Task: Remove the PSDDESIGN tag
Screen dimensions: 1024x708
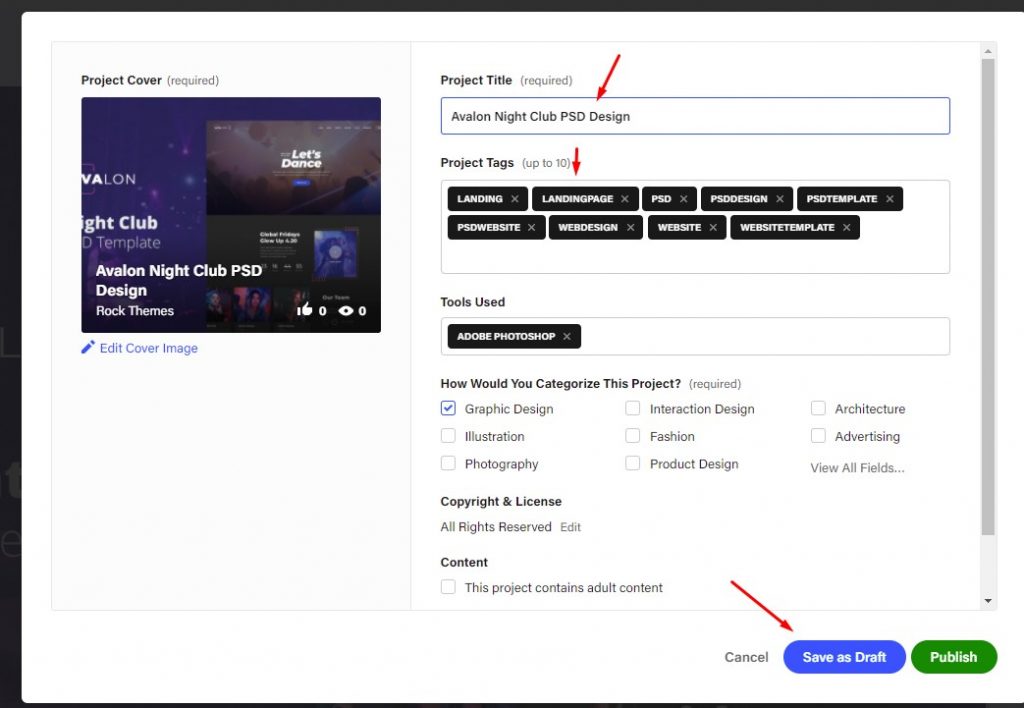Action: click(x=779, y=199)
